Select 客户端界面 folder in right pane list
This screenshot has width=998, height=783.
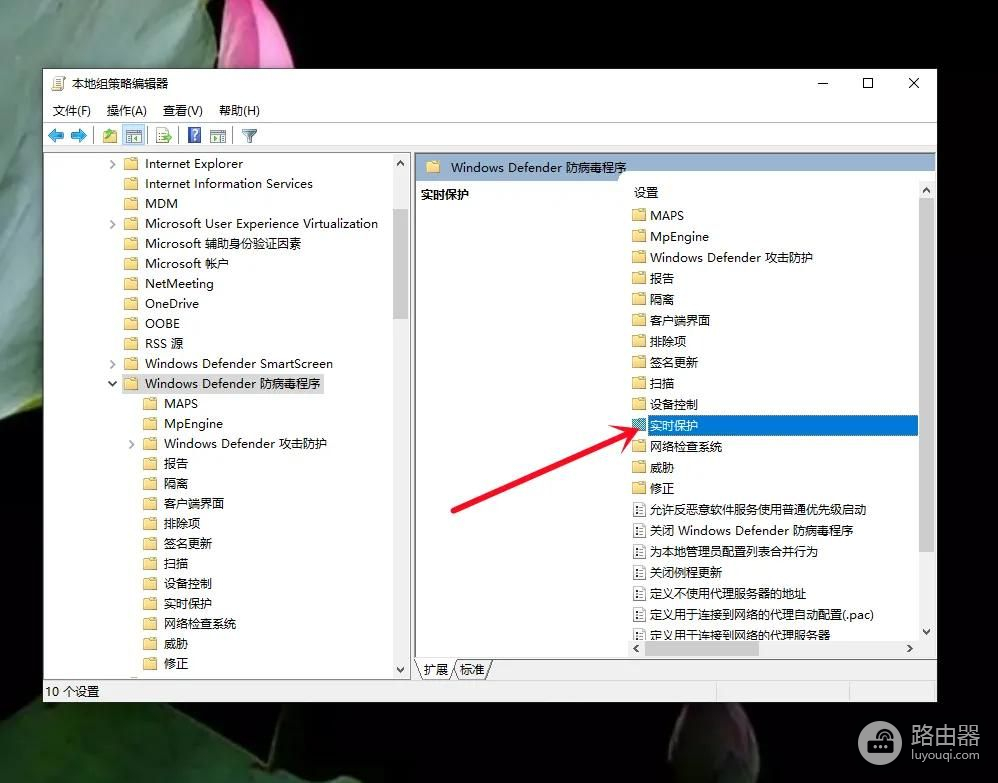[x=680, y=320]
